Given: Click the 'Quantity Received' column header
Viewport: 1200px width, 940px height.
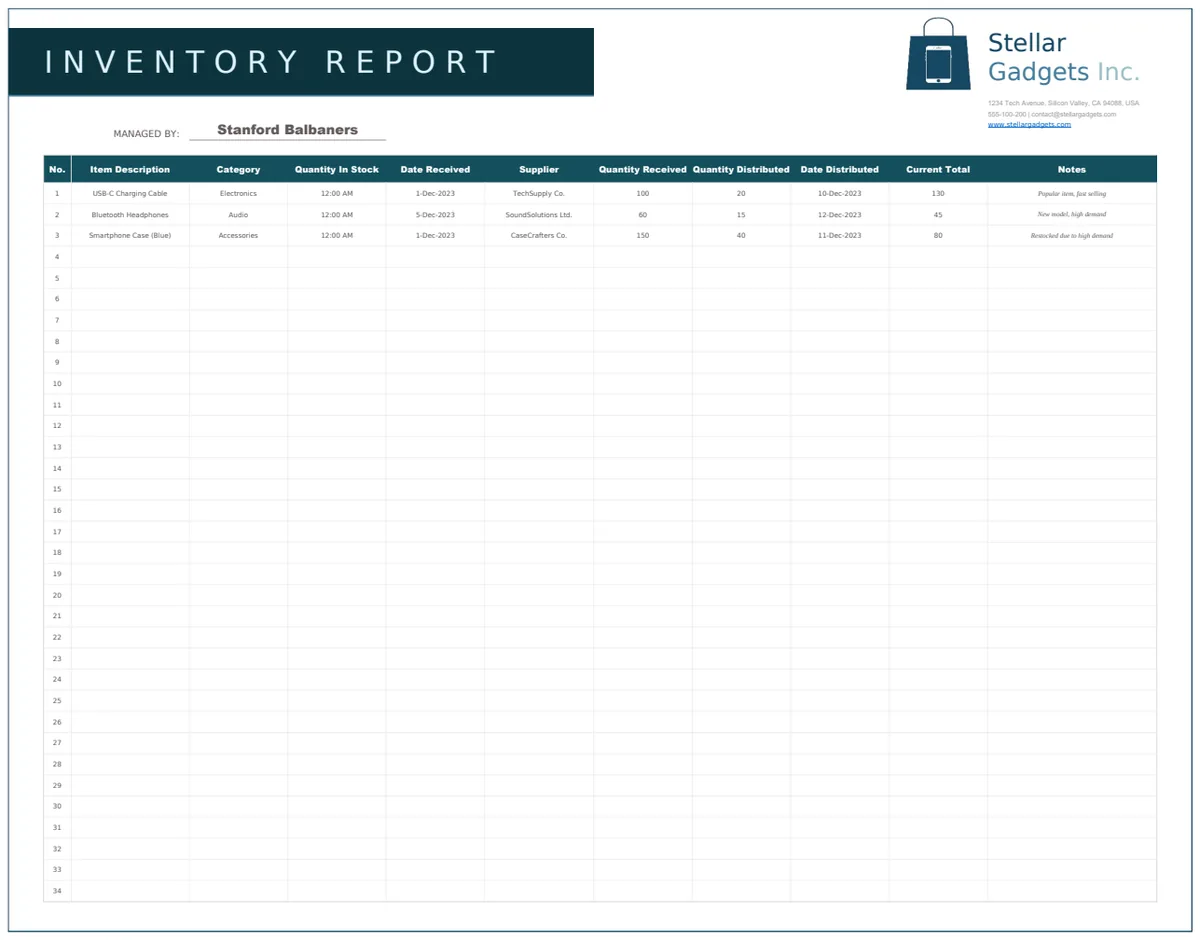Looking at the screenshot, I should (643, 169).
